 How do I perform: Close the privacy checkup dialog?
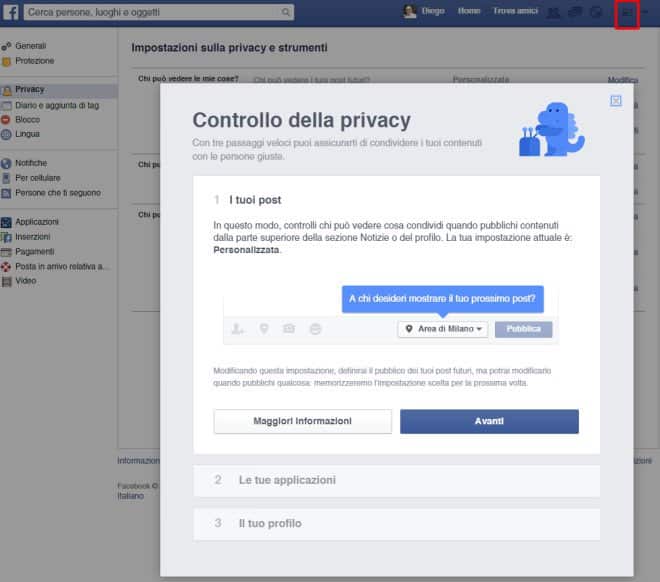(616, 100)
